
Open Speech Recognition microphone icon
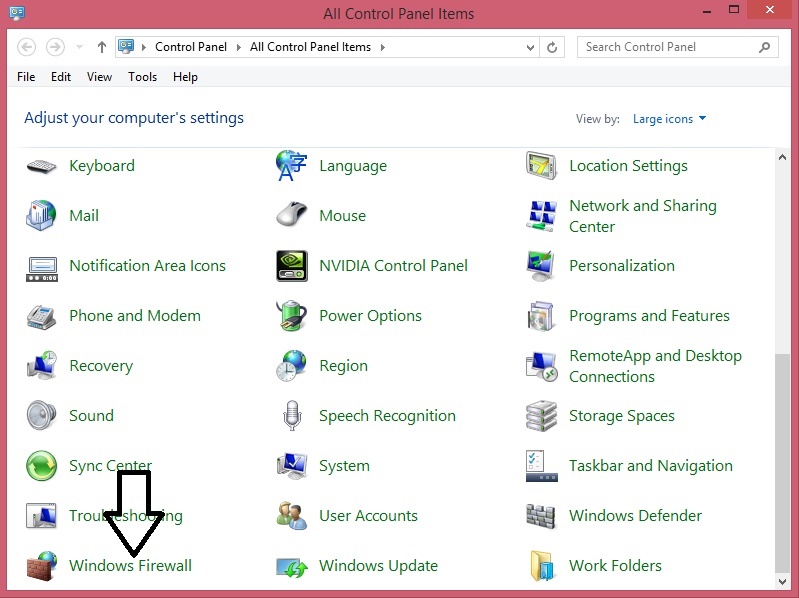pos(292,416)
